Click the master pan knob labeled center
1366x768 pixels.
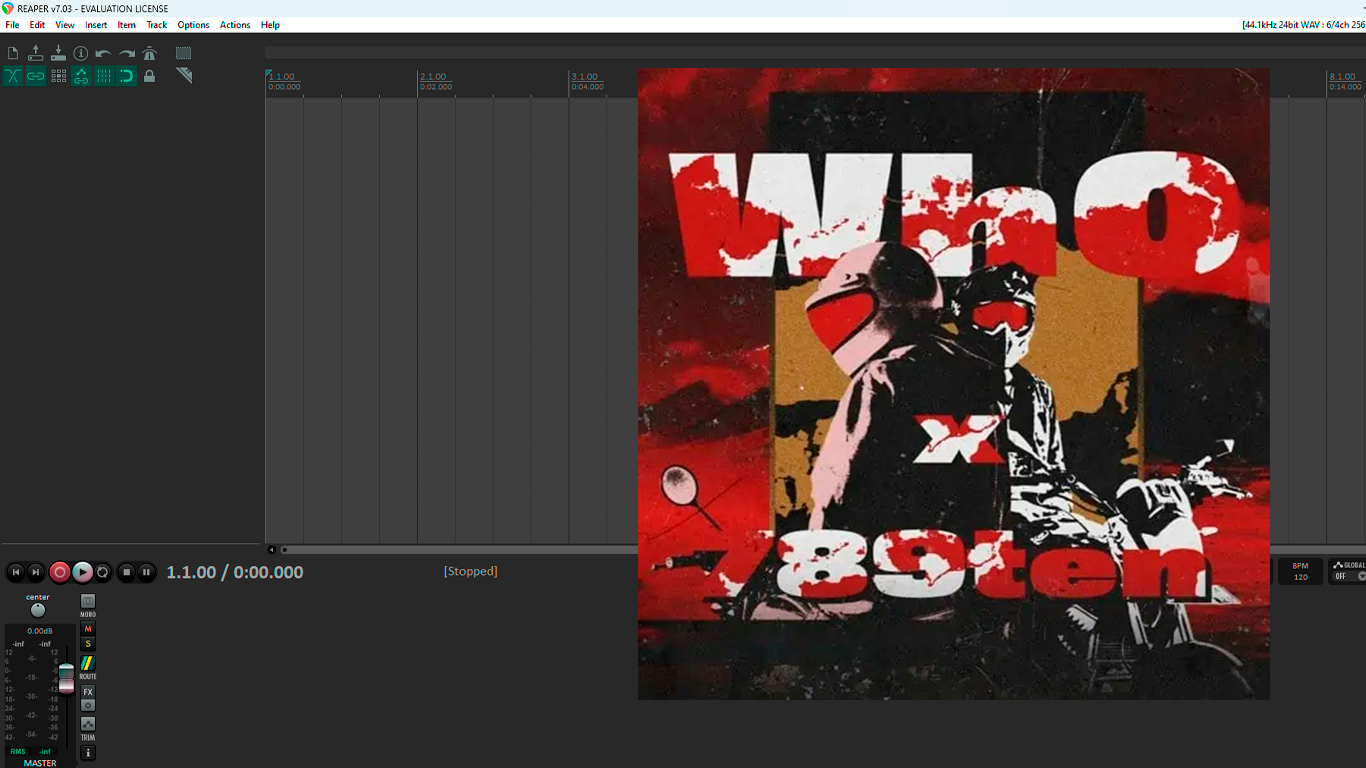pyautogui.click(x=38, y=610)
